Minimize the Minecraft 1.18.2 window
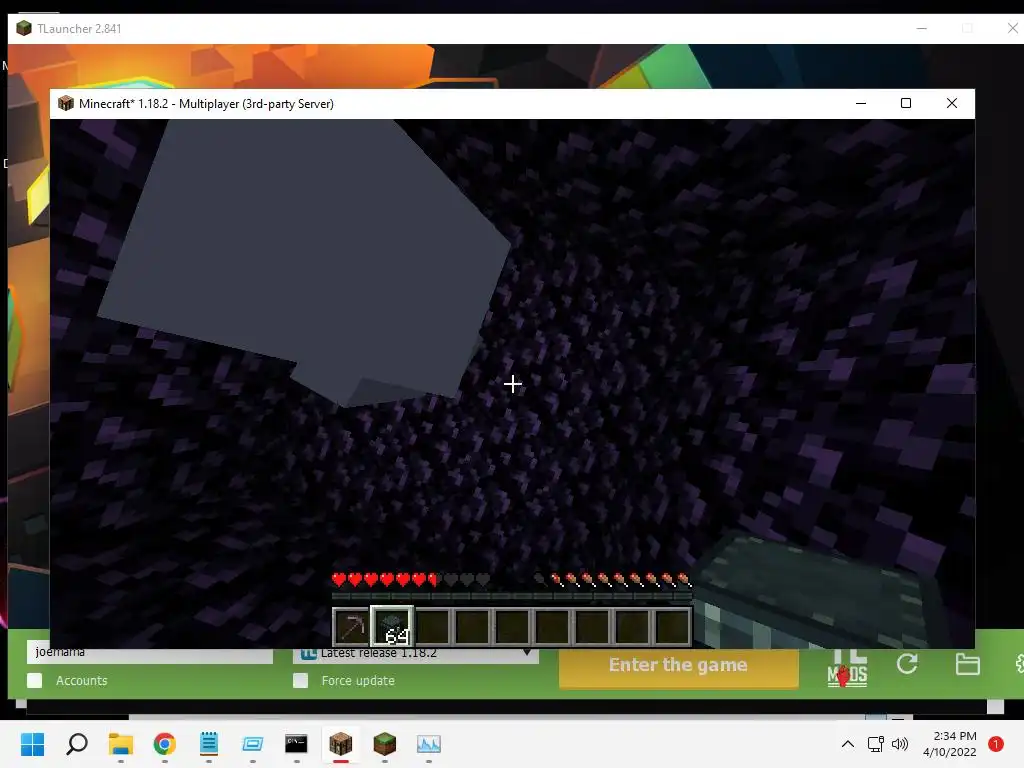Image resolution: width=1024 pixels, height=768 pixels. pyautogui.click(x=861, y=103)
